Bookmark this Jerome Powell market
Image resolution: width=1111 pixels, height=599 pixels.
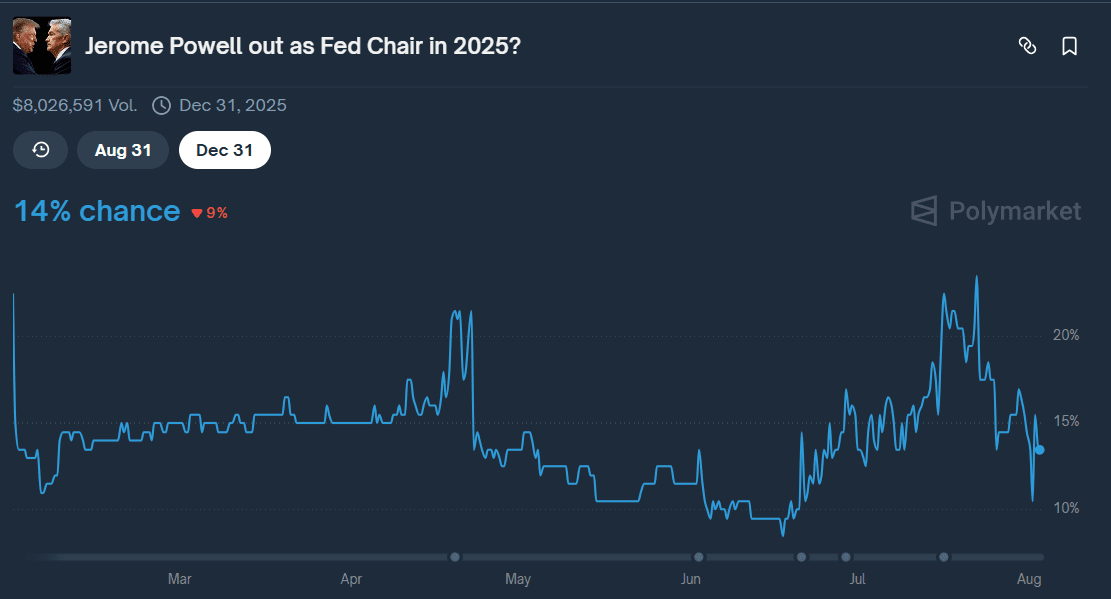1069,46
